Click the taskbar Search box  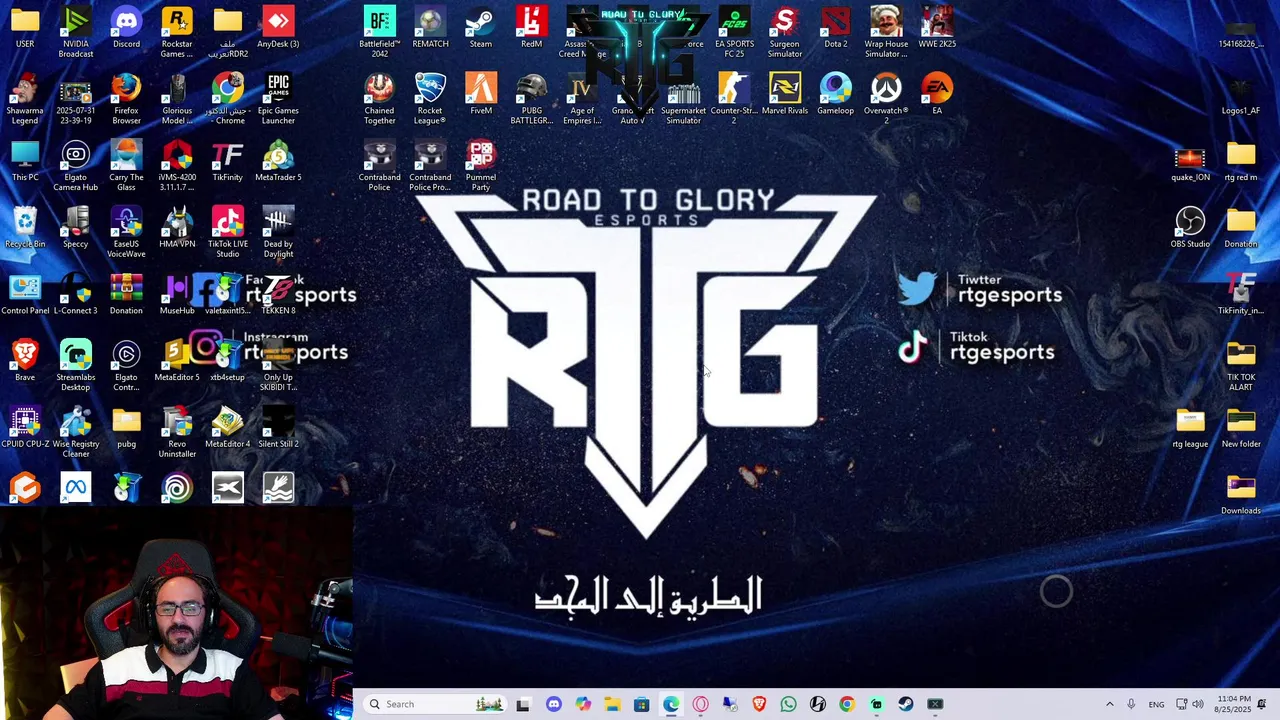[x=433, y=704]
